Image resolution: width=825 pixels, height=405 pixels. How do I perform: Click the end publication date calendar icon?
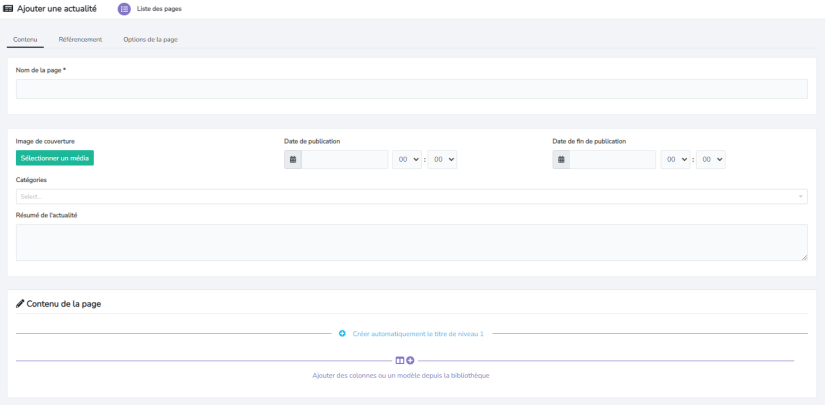click(561, 159)
